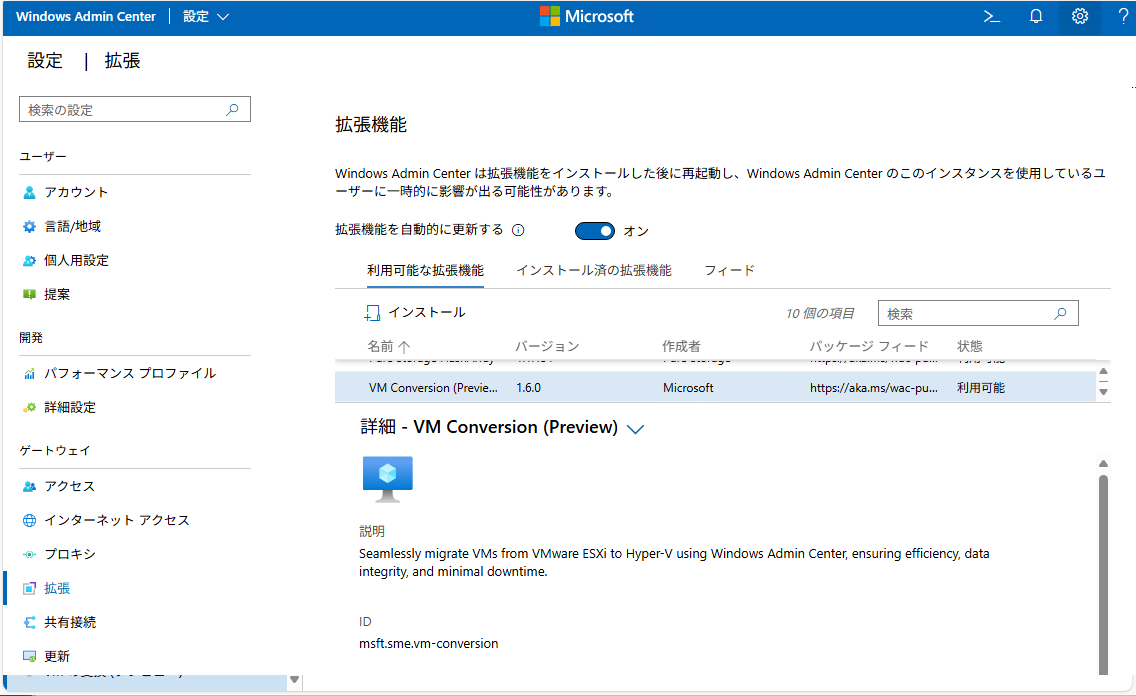The width and height of the screenshot is (1136, 696).
Task: Collapse the settings sidebar pane arrow
Action: 294,679
